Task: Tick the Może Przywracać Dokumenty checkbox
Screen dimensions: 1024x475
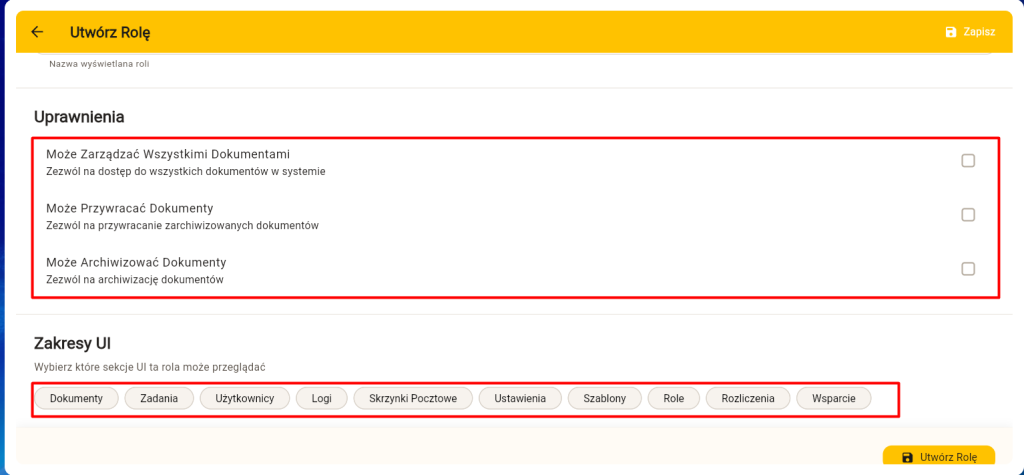Action: [967, 215]
